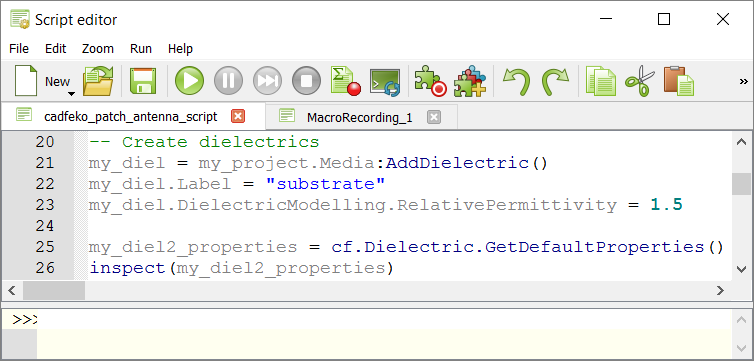Open the New script dropdown arrow
Image resolution: width=754 pixels, height=361 pixels.
71,94
